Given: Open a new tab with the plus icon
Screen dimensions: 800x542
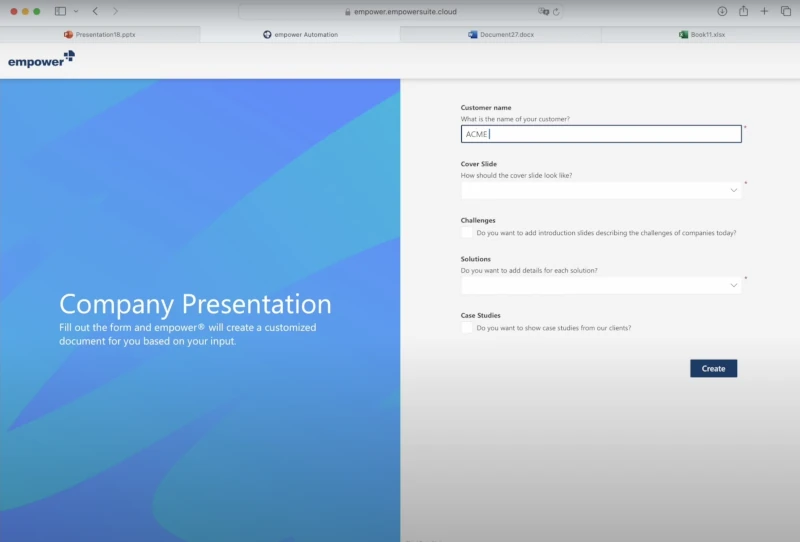Looking at the screenshot, I should 764,11.
